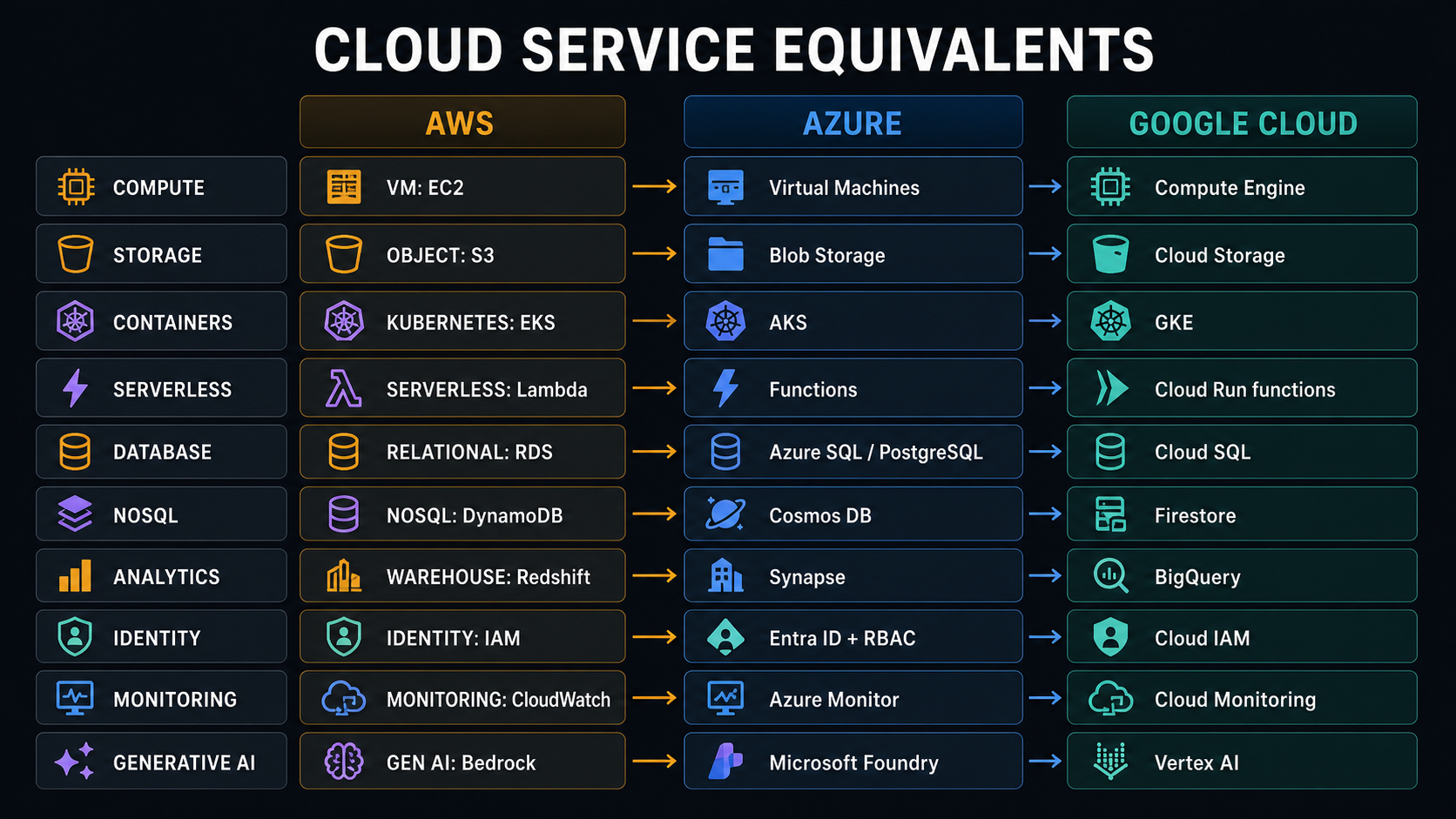Select the GOOGLE CLOUD column header
1456x819 pixels.
click(x=1243, y=122)
